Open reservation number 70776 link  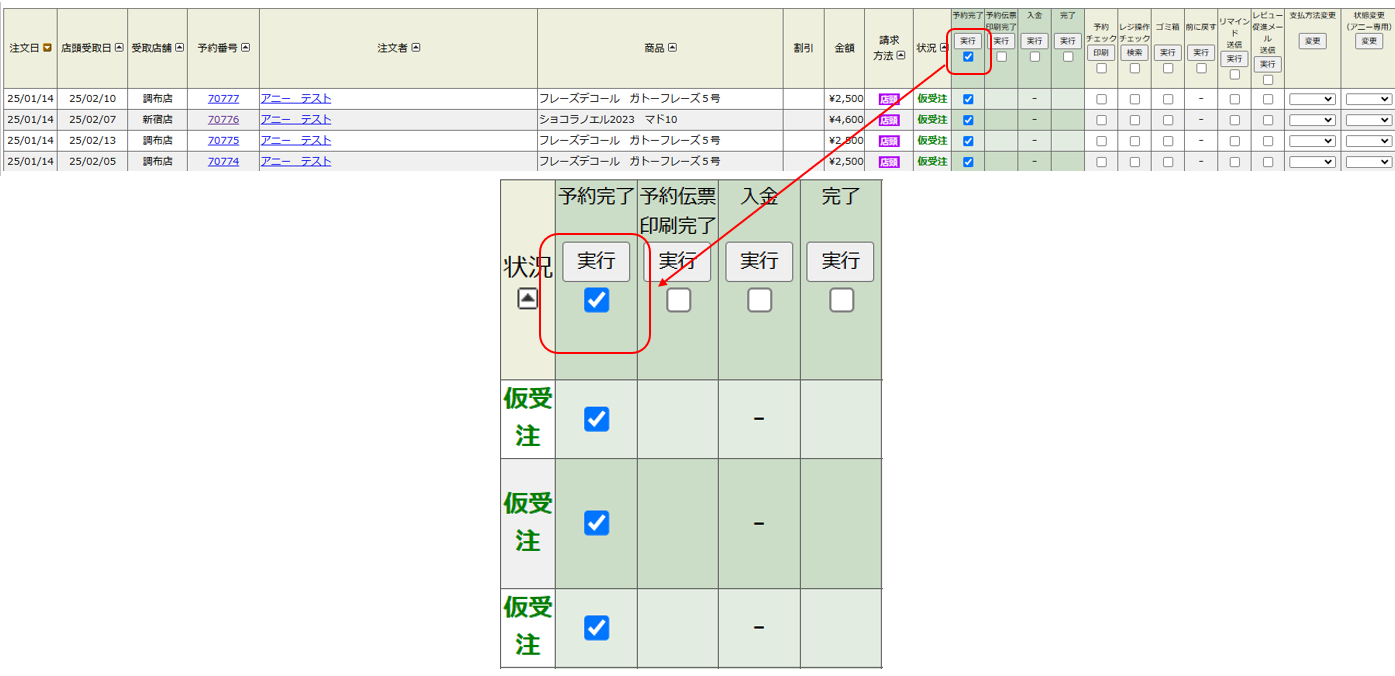[x=223, y=120]
